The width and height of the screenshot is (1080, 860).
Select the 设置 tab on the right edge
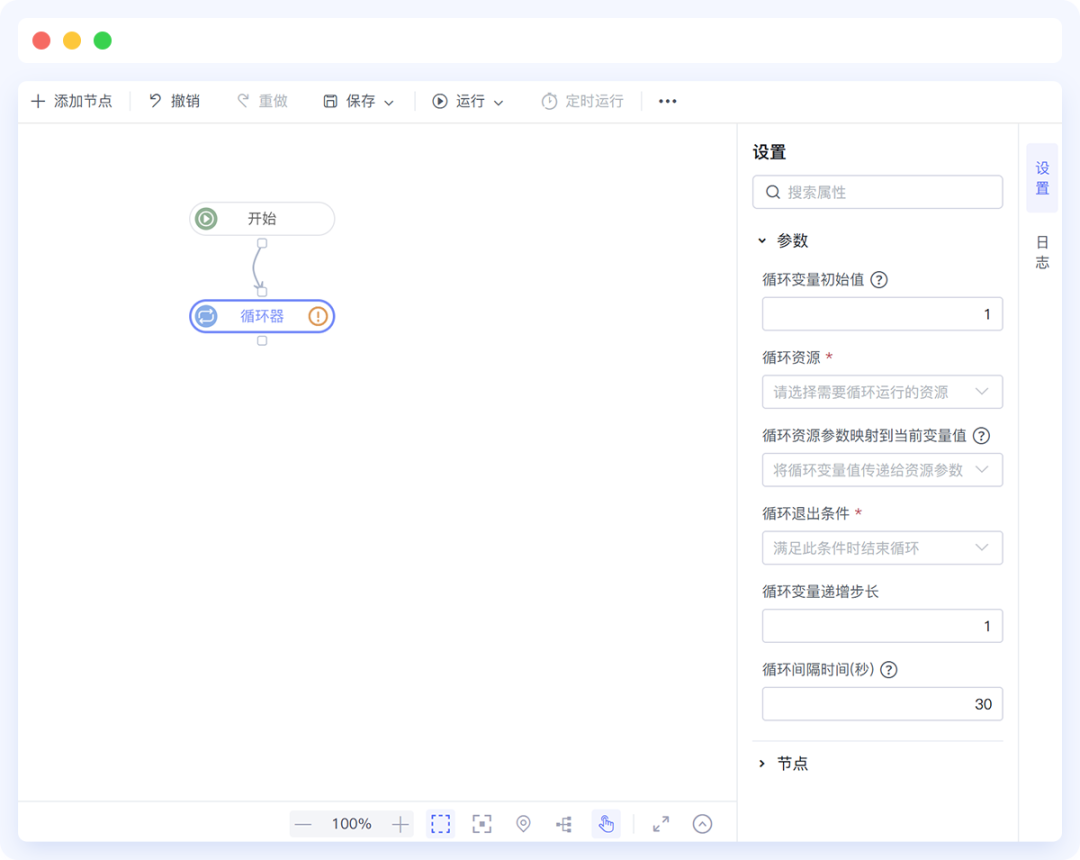click(x=1042, y=176)
